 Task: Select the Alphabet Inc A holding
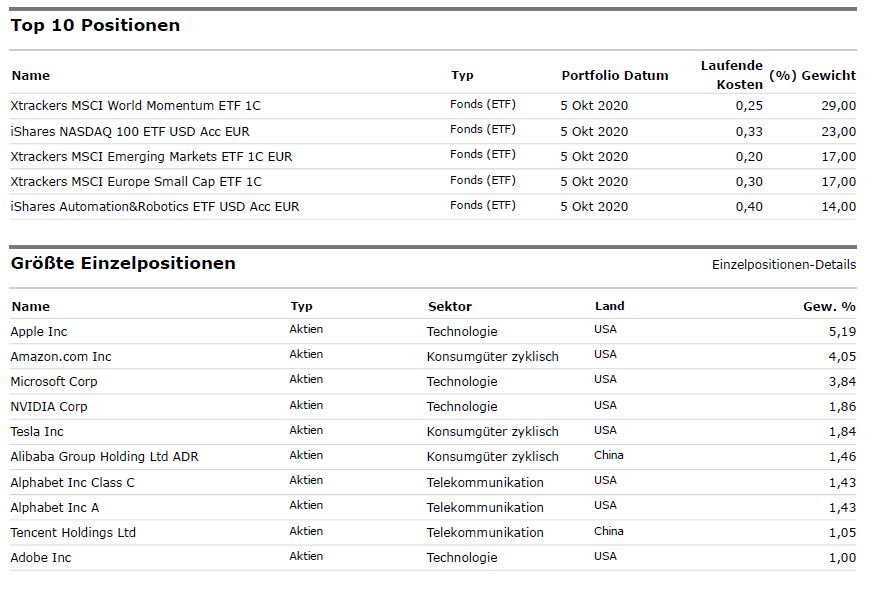[x=55, y=507]
